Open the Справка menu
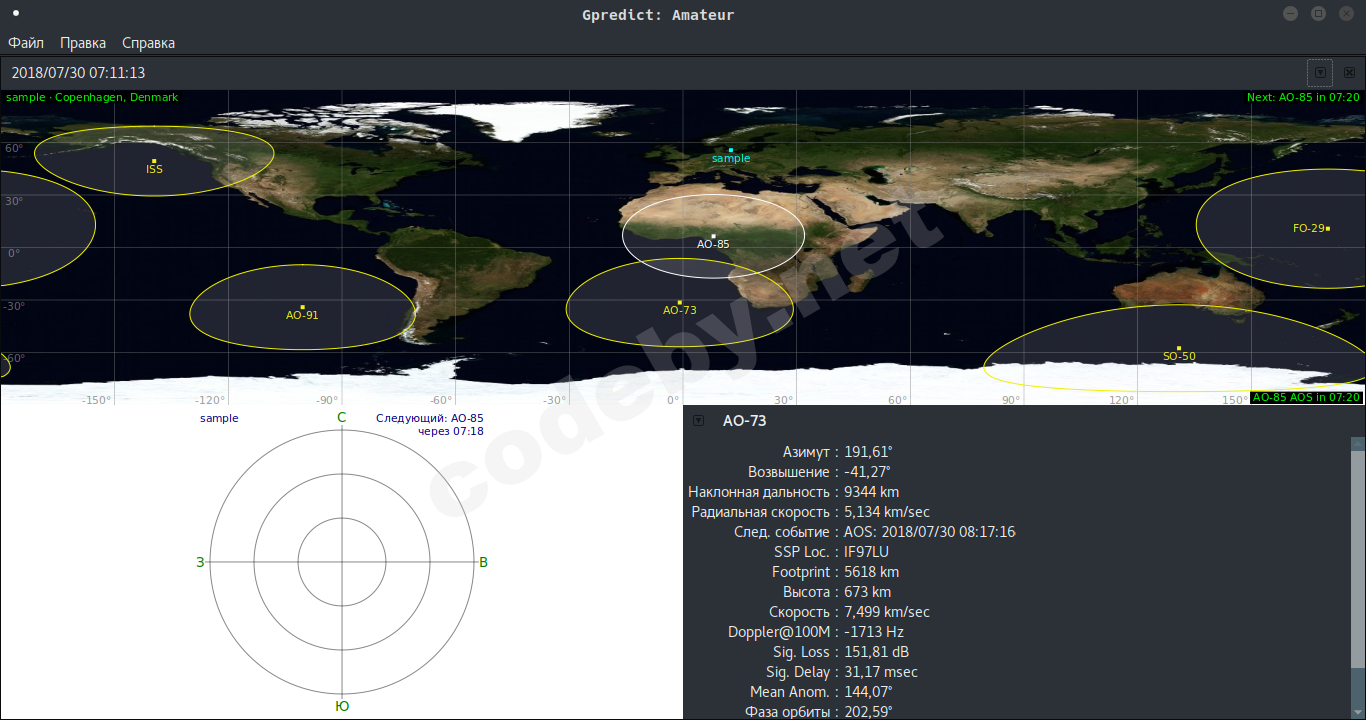 click(148, 43)
